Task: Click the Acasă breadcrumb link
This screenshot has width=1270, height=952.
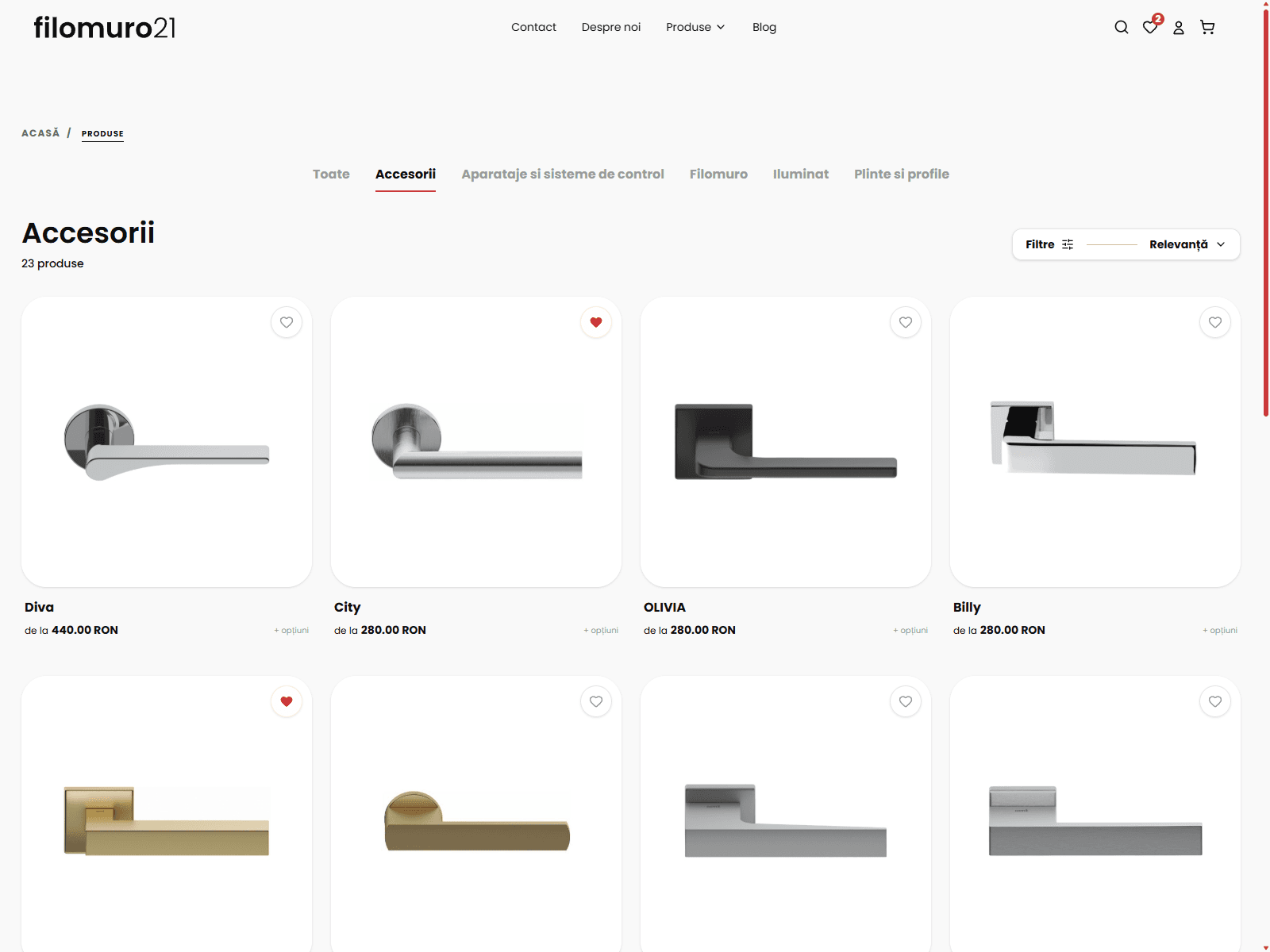Action: (x=40, y=133)
